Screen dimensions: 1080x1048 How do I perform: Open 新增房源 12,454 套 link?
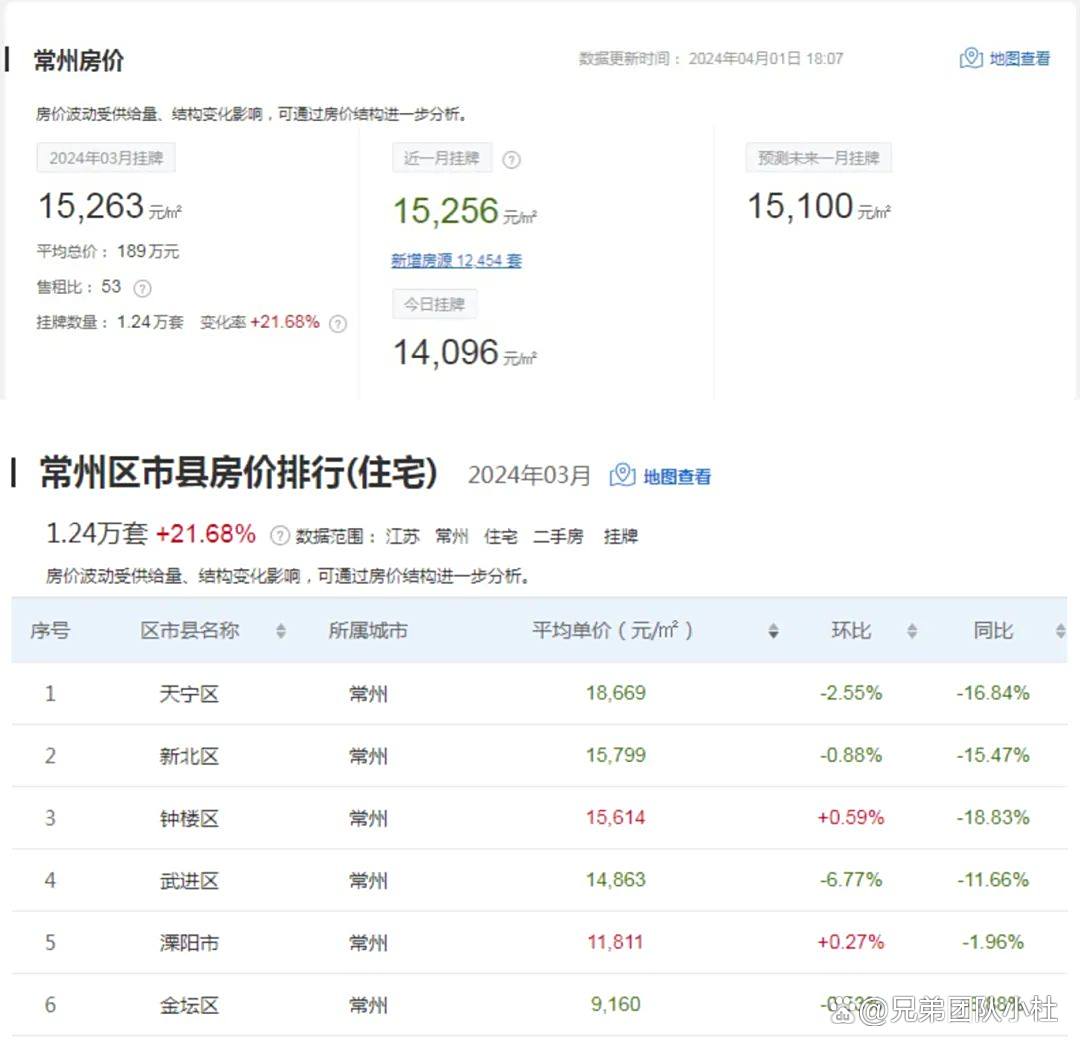click(456, 260)
